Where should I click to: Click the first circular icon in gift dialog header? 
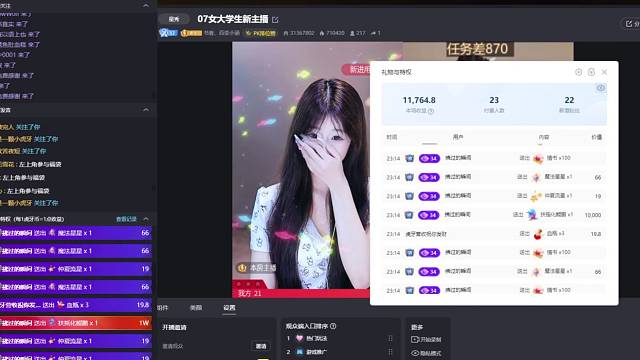pos(578,72)
